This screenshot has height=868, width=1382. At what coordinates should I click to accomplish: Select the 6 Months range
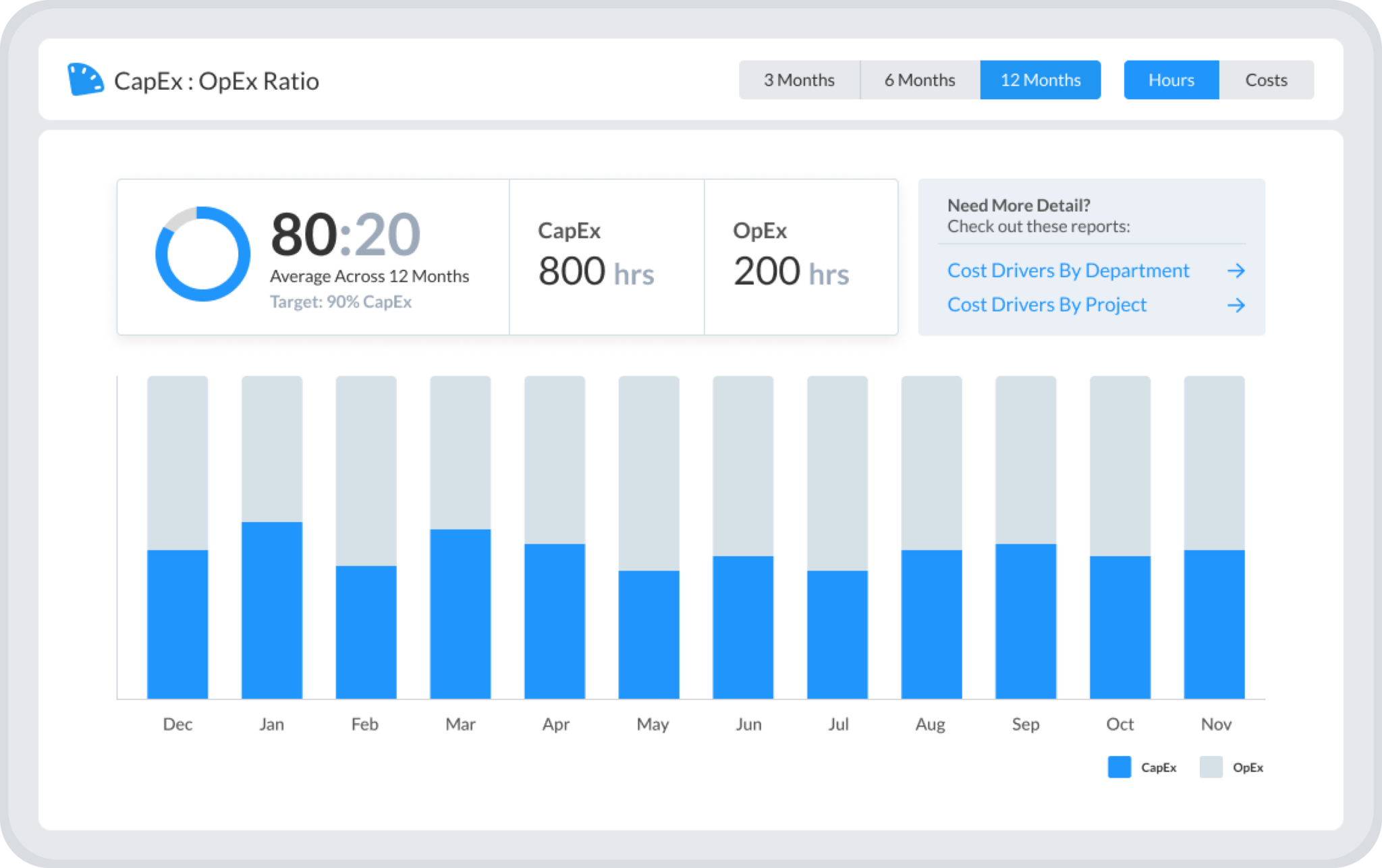(920, 80)
